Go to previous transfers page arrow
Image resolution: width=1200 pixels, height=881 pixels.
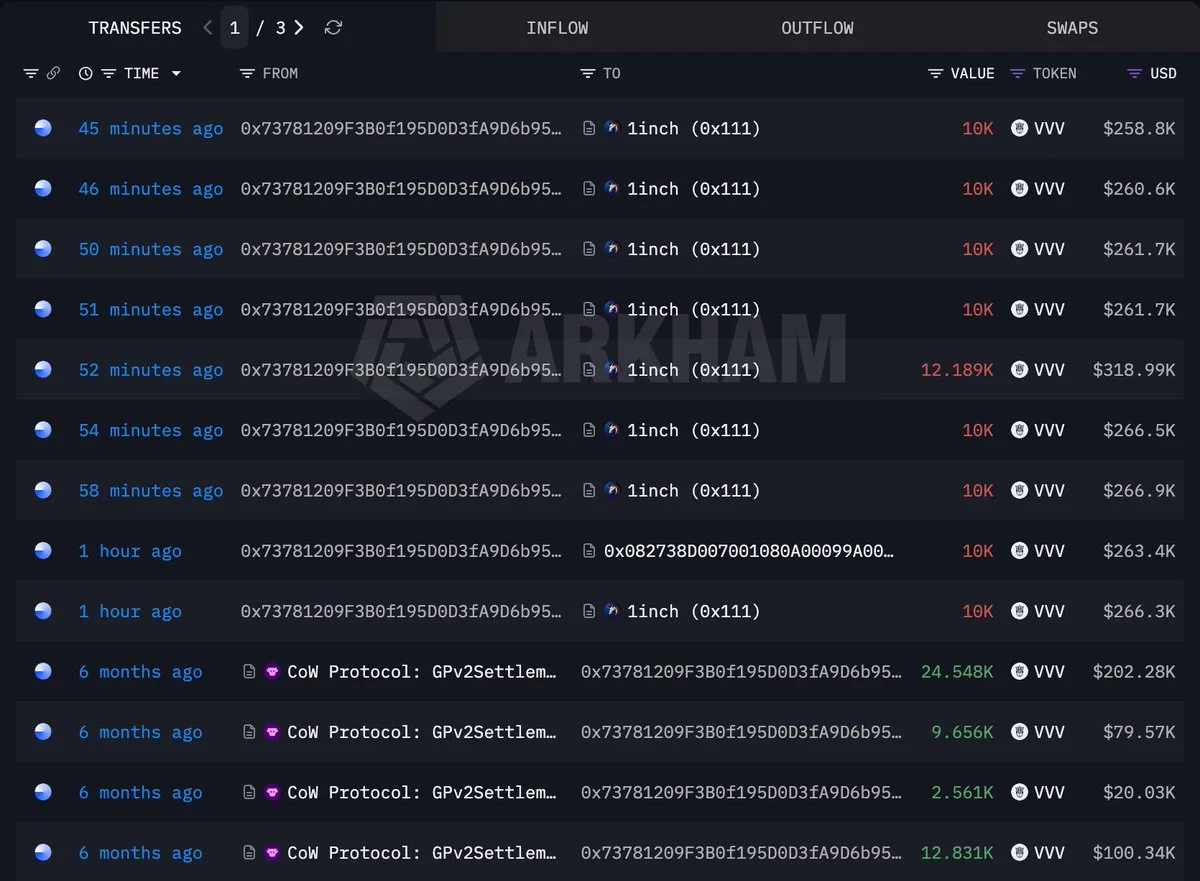(208, 28)
